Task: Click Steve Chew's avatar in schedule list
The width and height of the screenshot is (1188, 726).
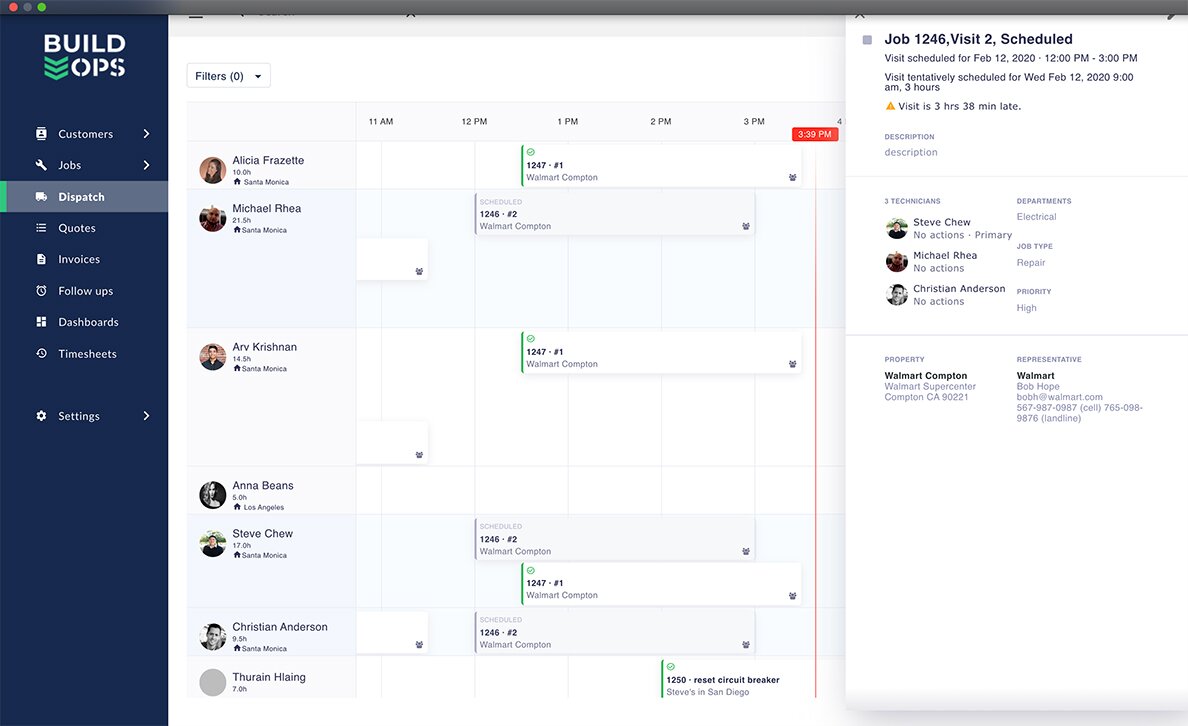Action: pyautogui.click(x=213, y=543)
